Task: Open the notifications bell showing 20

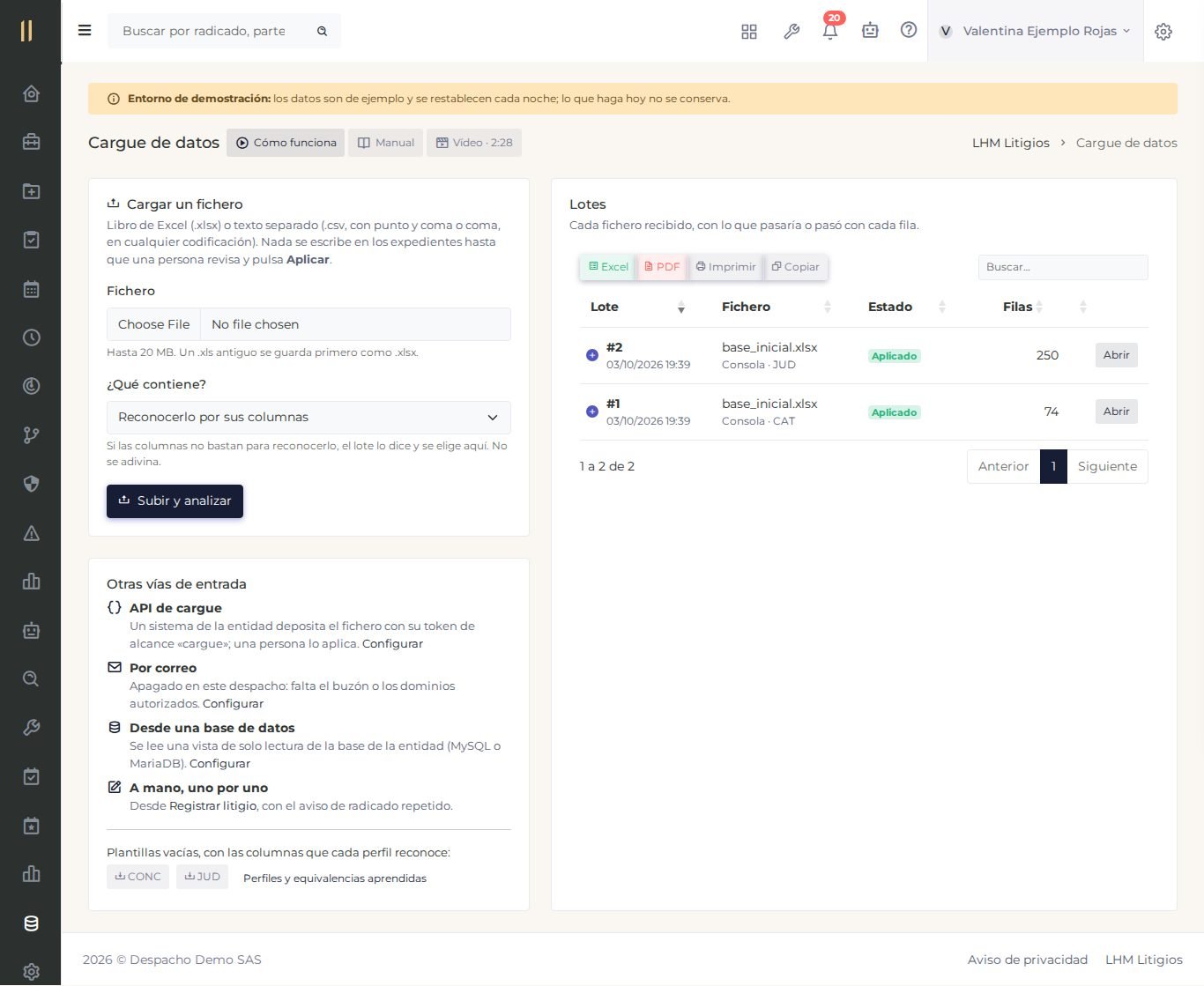Action: click(x=830, y=31)
